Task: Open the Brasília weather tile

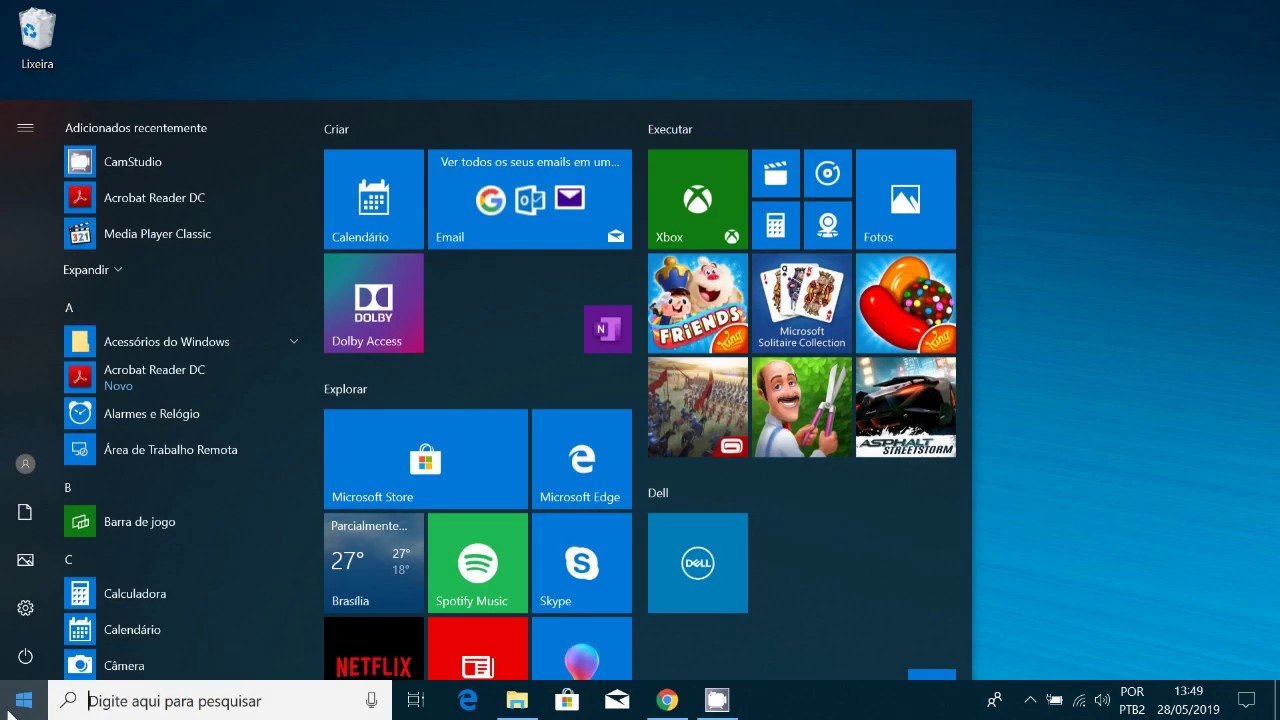Action: [x=373, y=563]
